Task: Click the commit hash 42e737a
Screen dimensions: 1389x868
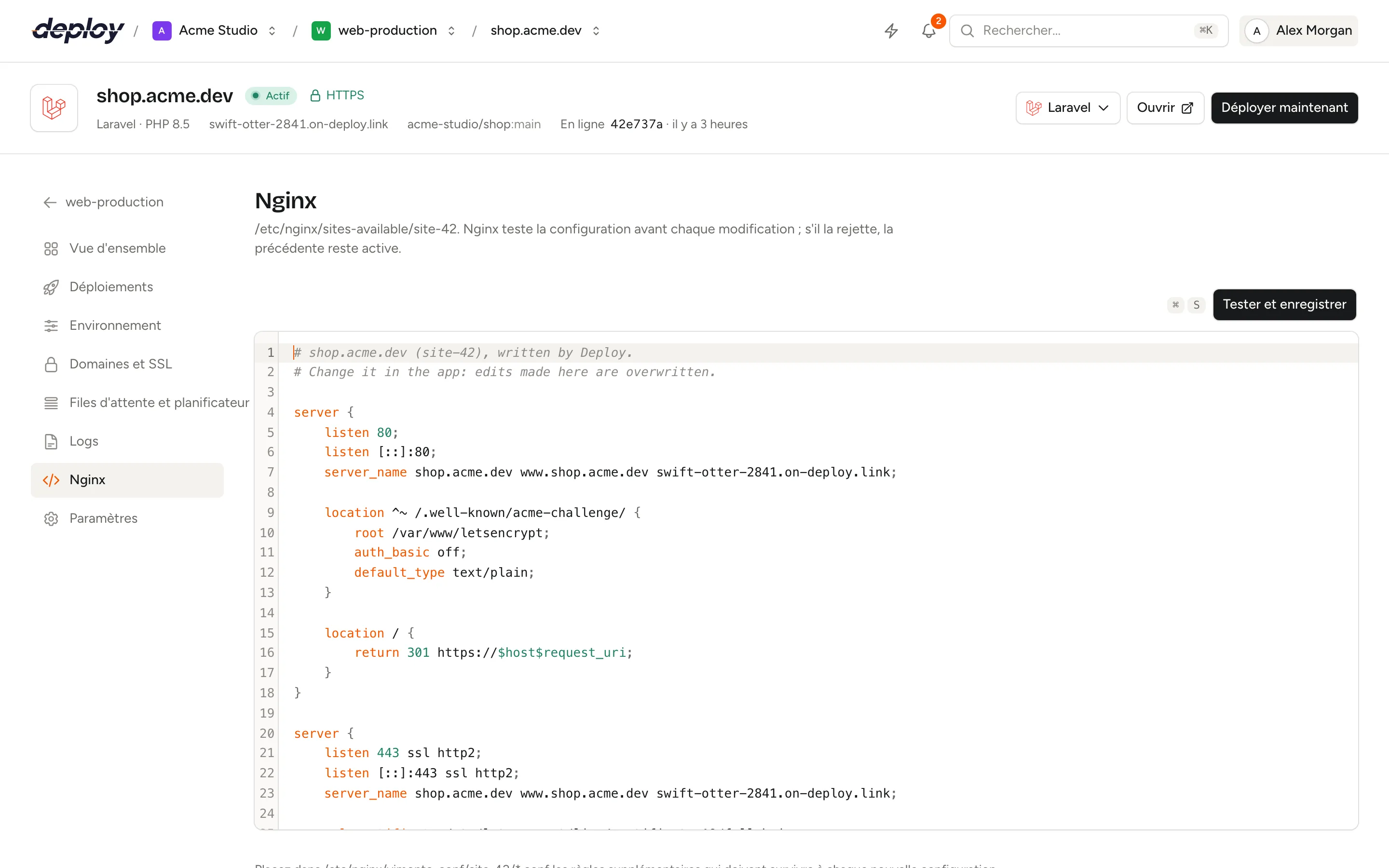Action: 637,124
